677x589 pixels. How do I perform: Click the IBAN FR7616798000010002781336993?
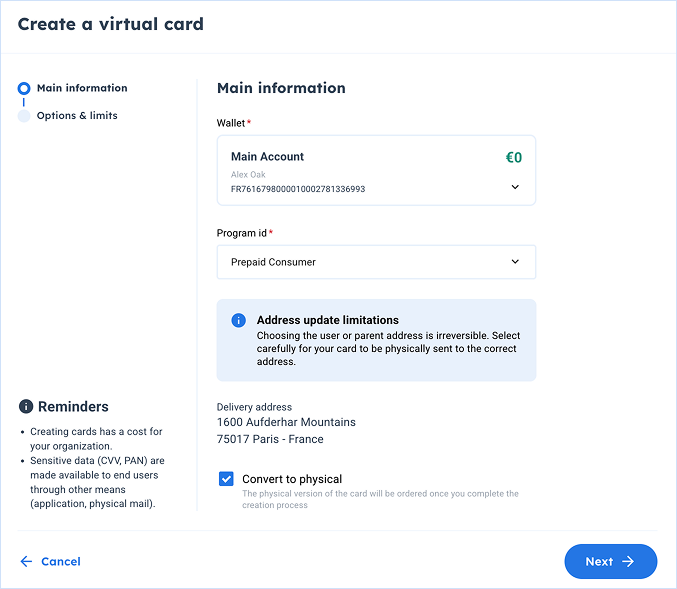pyautogui.click(x=298, y=189)
